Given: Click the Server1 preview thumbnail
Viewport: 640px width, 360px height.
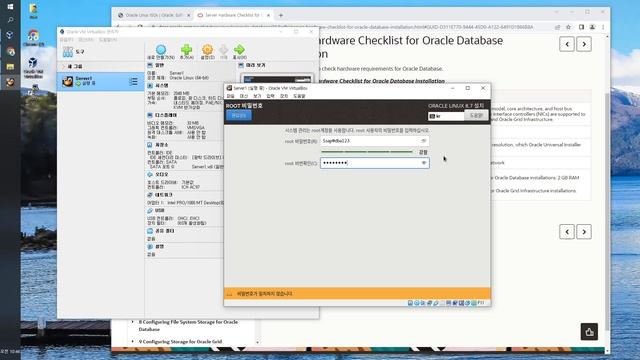Looking at the screenshot, I should coord(277,78).
